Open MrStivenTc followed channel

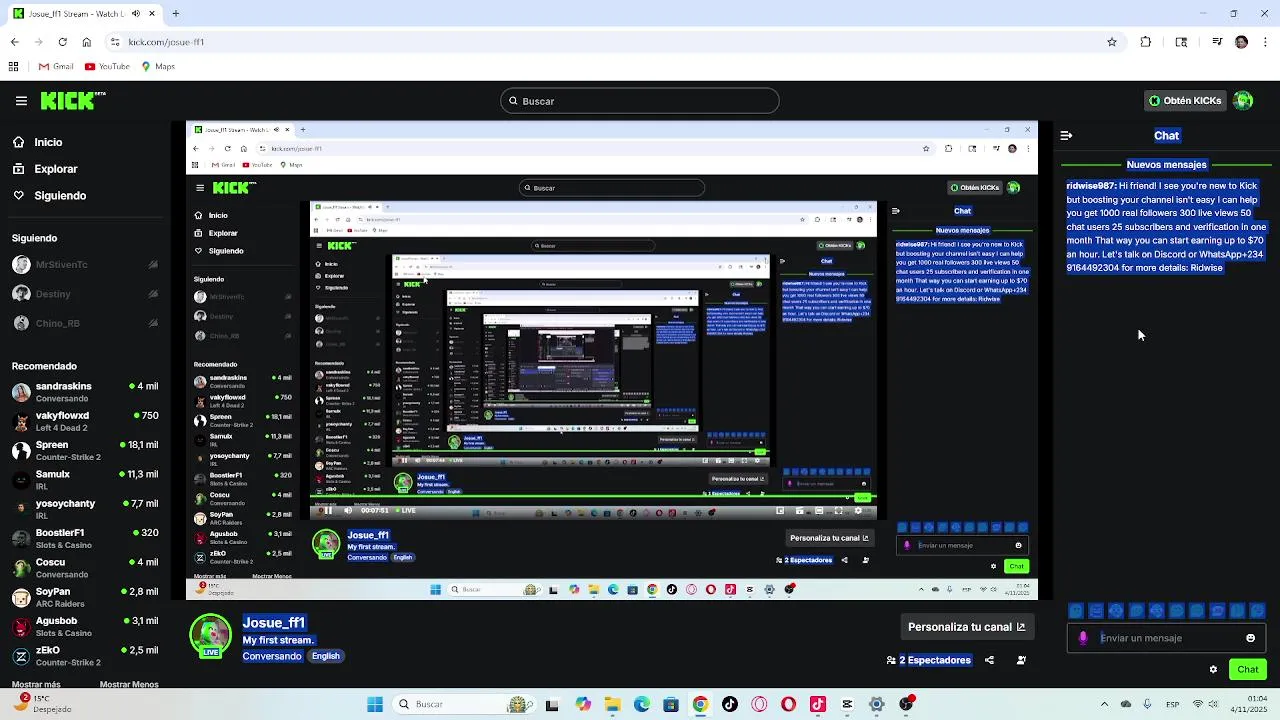(85, 265)
